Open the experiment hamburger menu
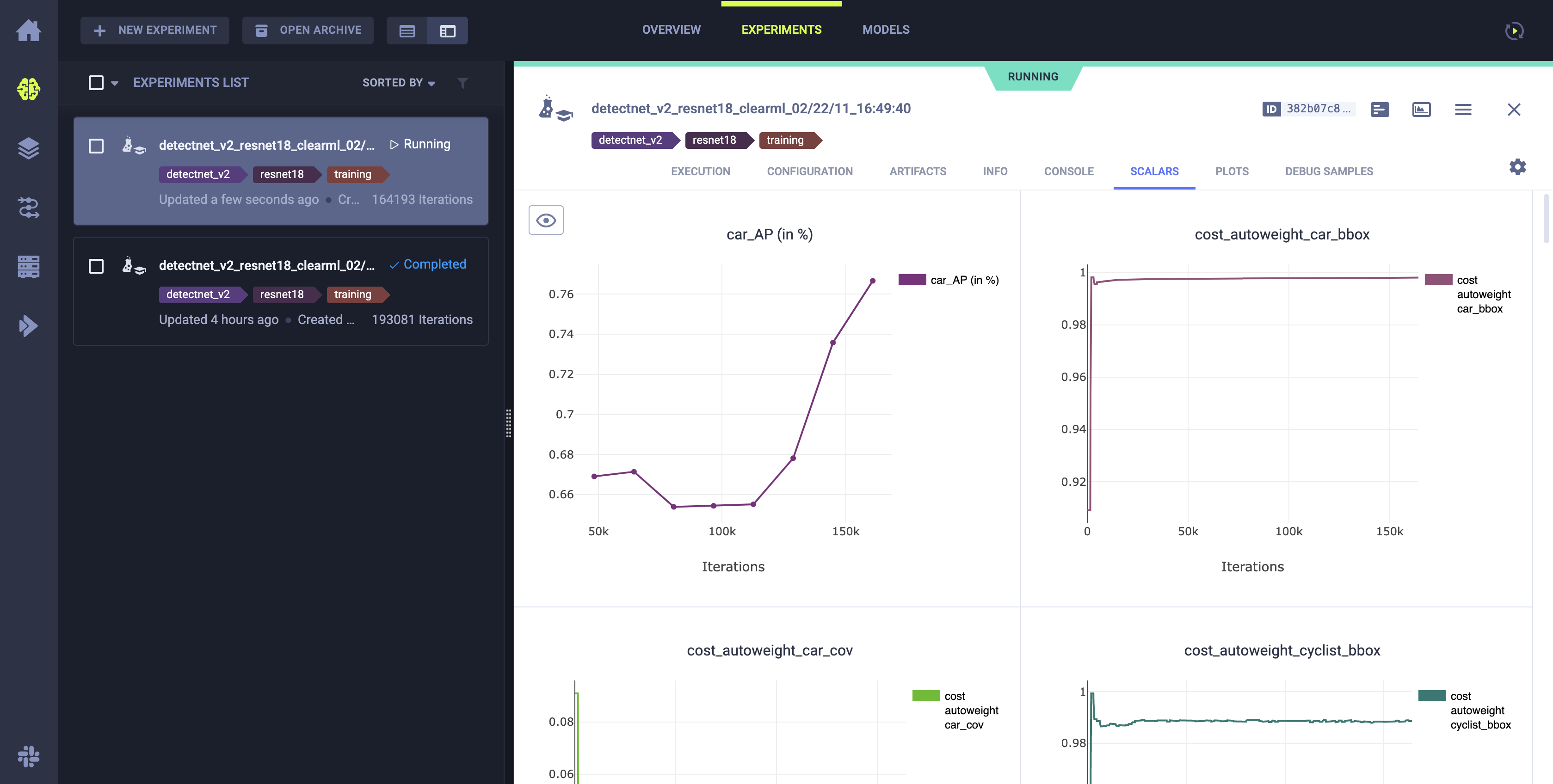 (x=1462, y=110)
